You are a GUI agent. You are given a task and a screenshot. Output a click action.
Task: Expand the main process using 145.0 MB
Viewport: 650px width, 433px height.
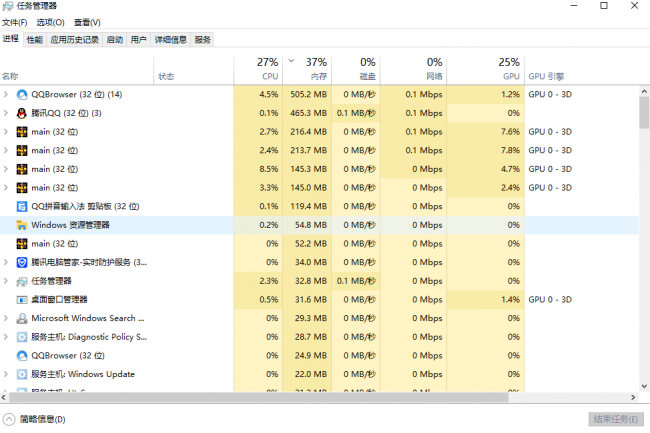(x=6, y=188)
